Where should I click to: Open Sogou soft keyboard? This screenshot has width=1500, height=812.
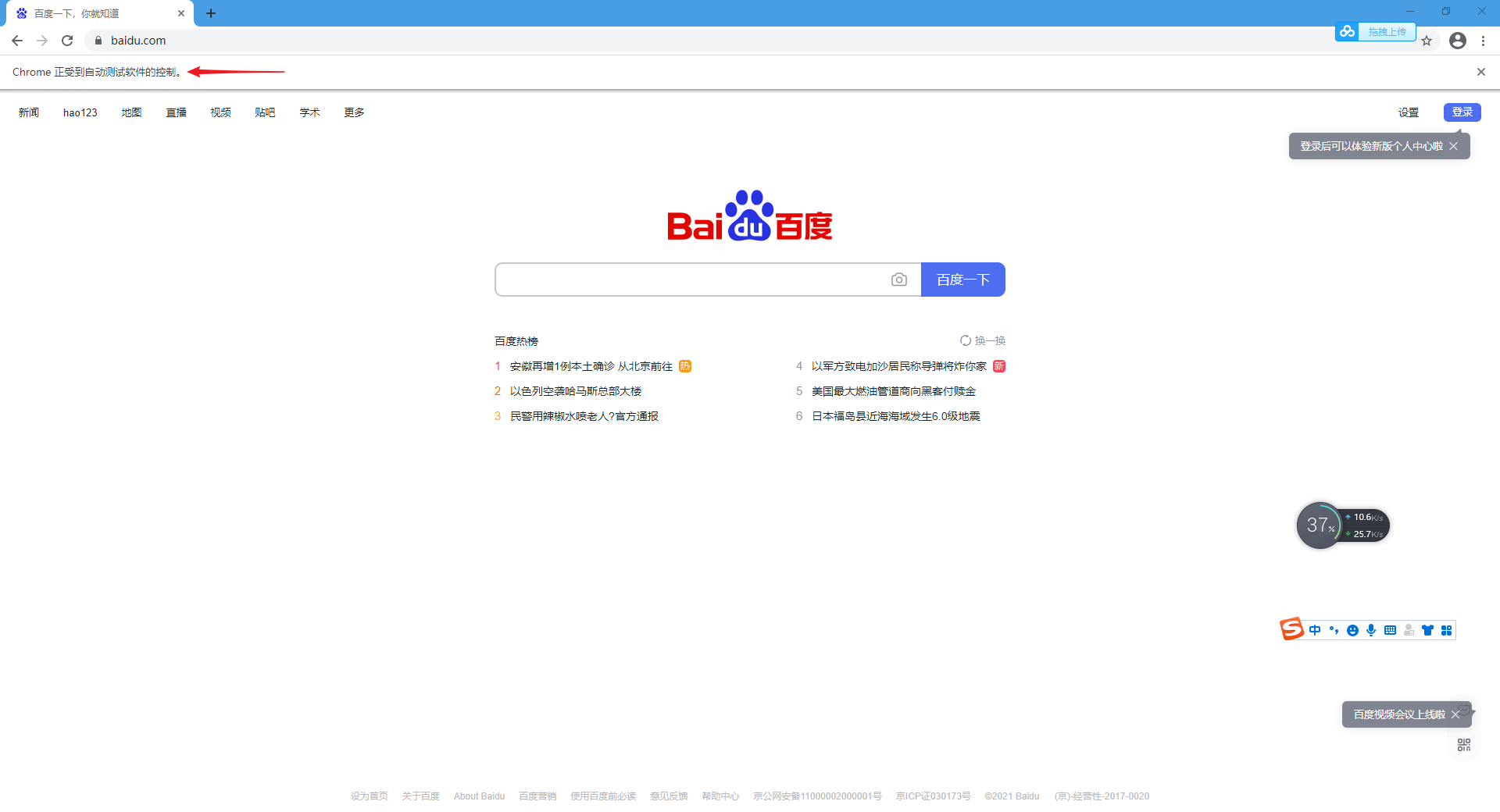[1390, 630]
